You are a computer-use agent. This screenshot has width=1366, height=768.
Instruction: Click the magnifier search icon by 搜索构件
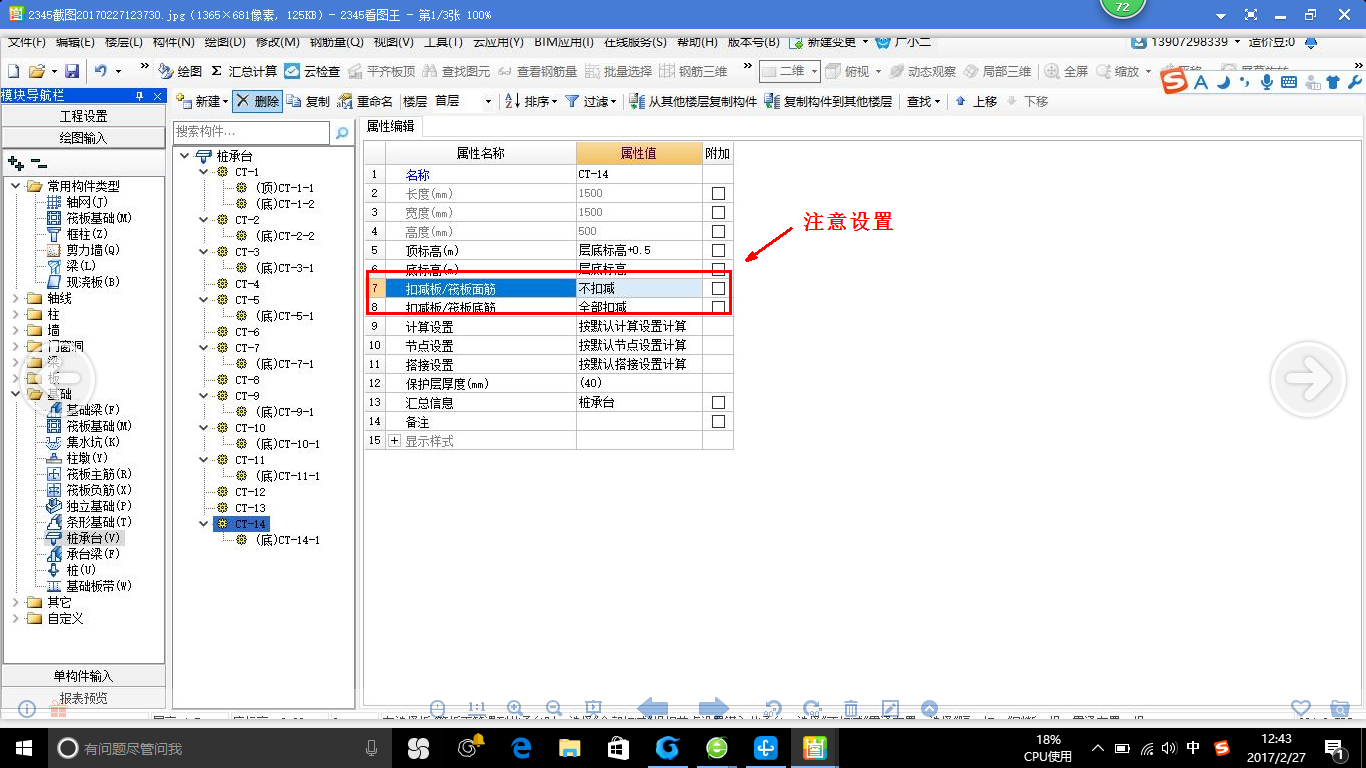coord(342,132)
